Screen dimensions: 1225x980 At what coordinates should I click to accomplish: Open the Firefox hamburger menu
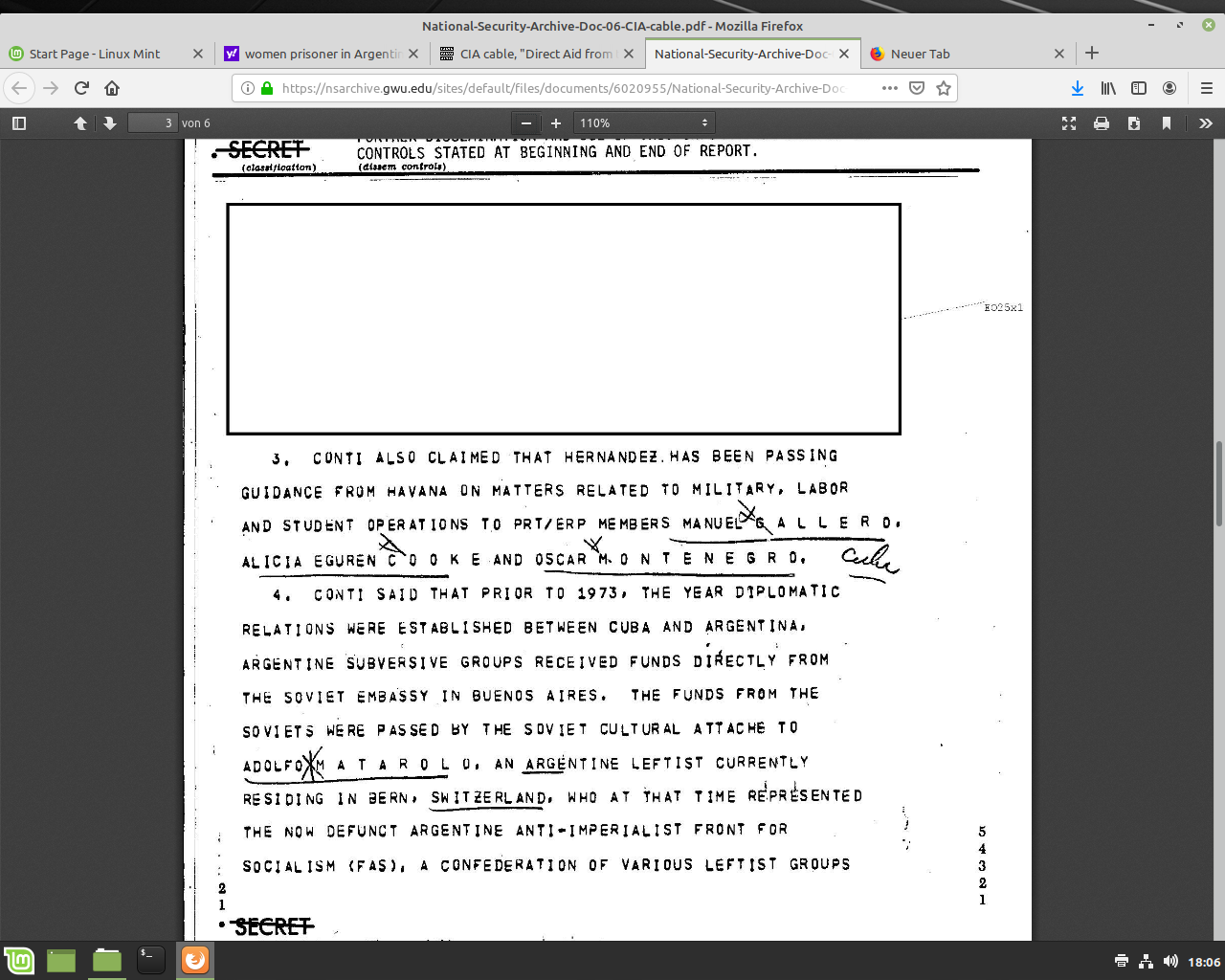(1206, 88)
